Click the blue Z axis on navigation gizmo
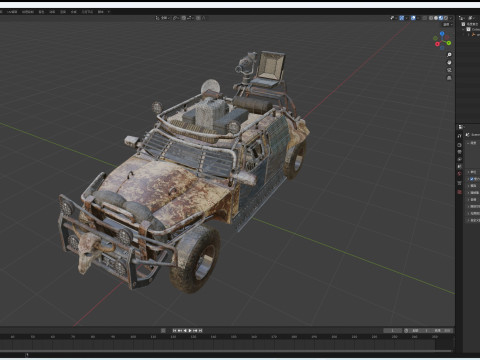Image resolution: width=480 pixels, height=360 pixels. click(442, 34)
